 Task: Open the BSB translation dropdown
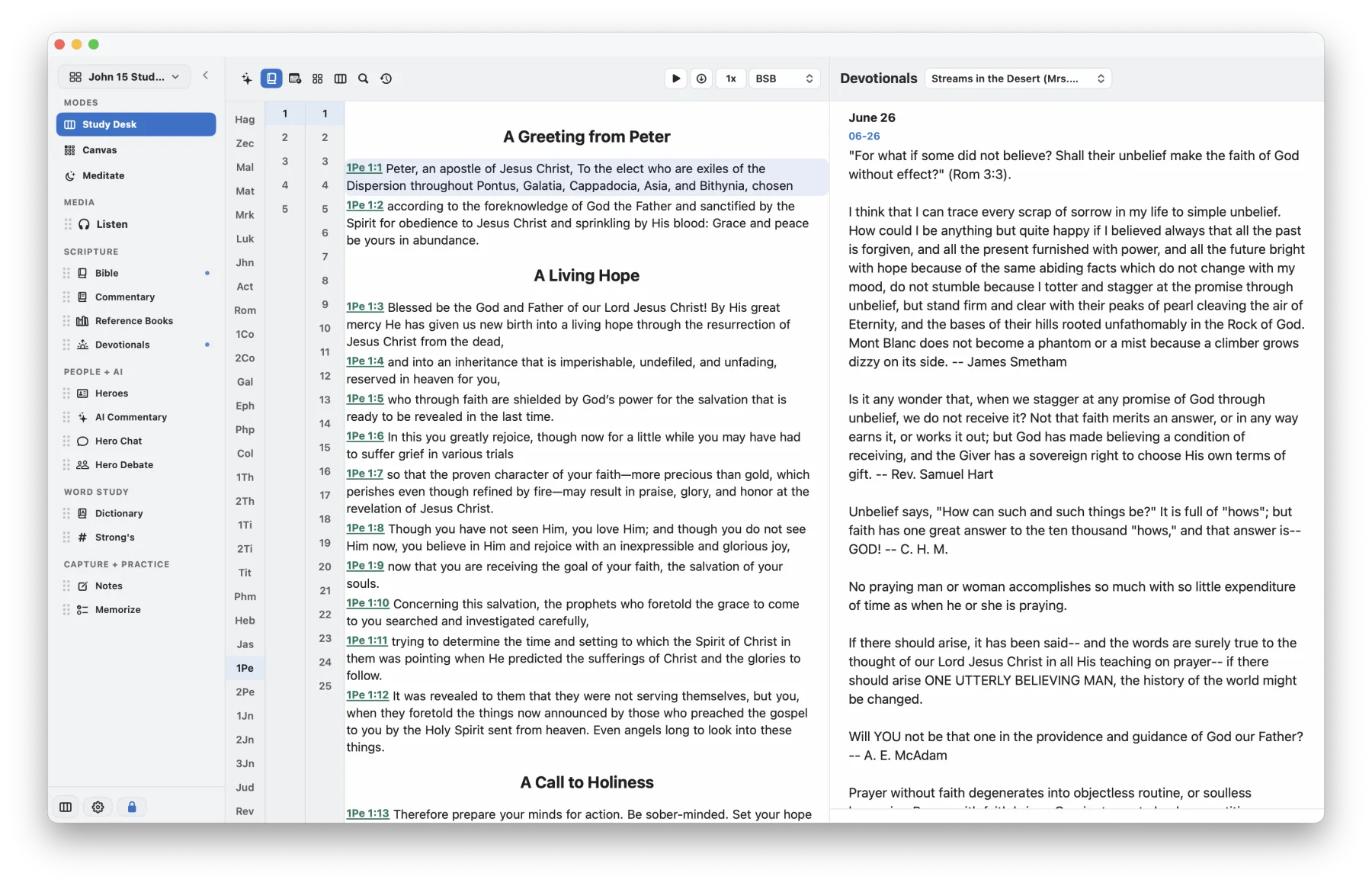point(784,79)
